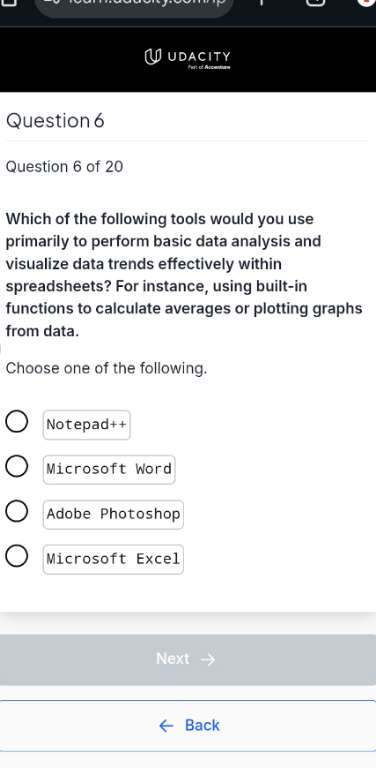
Task: Click the left arrow icon beside Back
Action: point(166,726)
